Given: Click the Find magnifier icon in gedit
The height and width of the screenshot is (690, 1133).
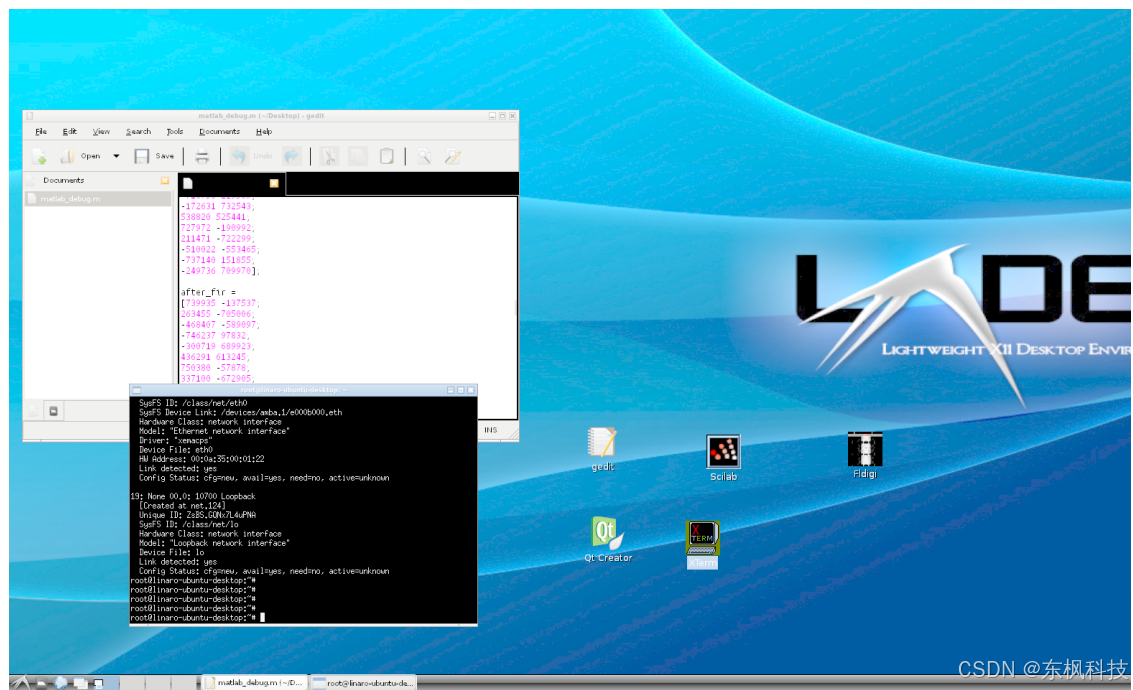Looking at the screenshot, I should click(424, 156).
